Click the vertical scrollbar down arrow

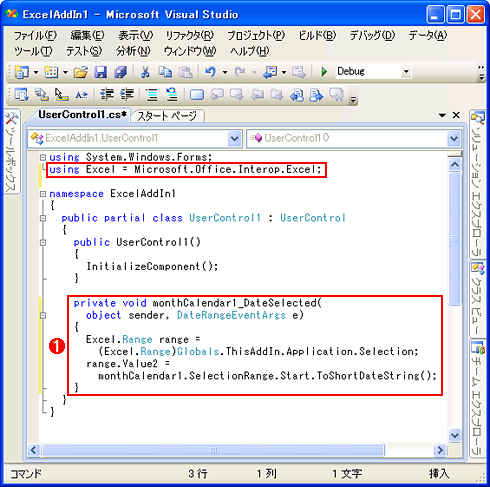(455, 435)
